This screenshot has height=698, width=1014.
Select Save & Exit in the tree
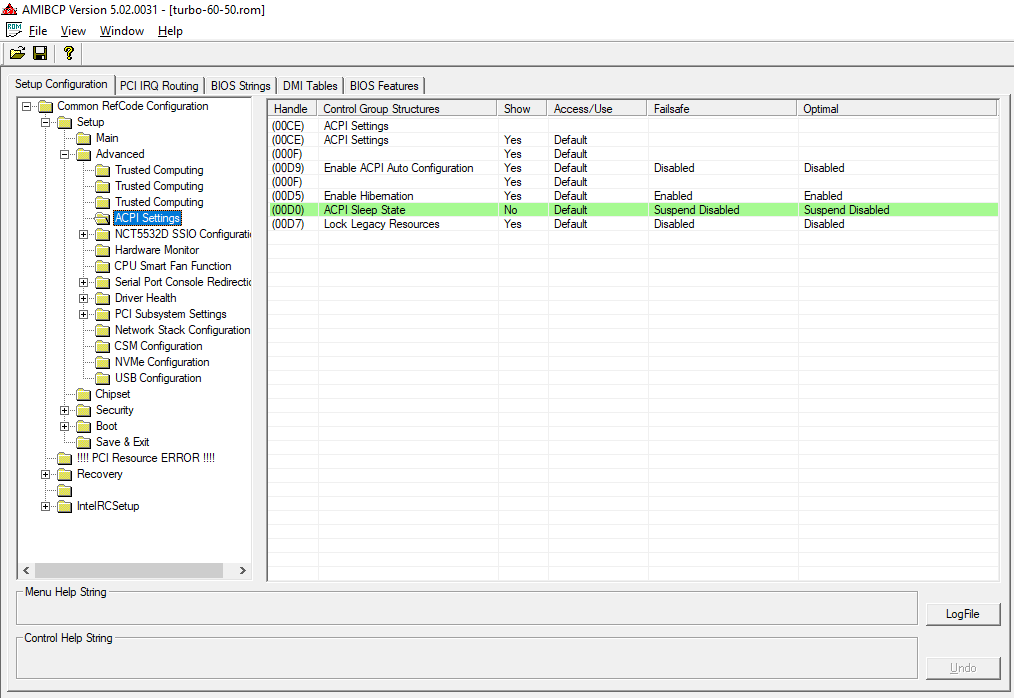coord(123,442)
